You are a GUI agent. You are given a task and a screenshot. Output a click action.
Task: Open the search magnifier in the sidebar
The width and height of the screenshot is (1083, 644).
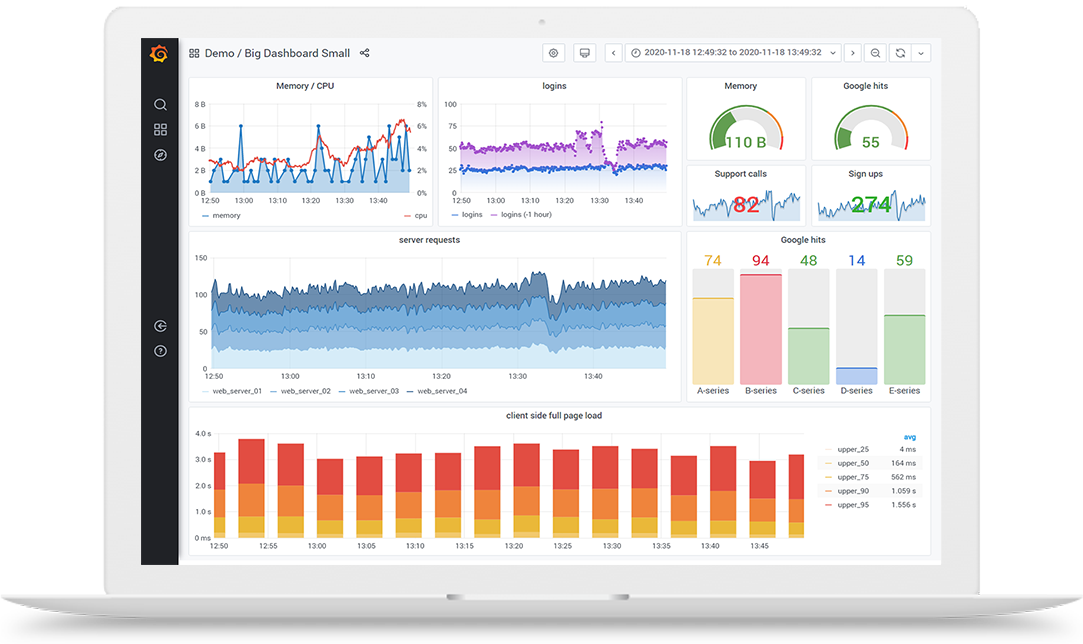[x=160, y=104]
